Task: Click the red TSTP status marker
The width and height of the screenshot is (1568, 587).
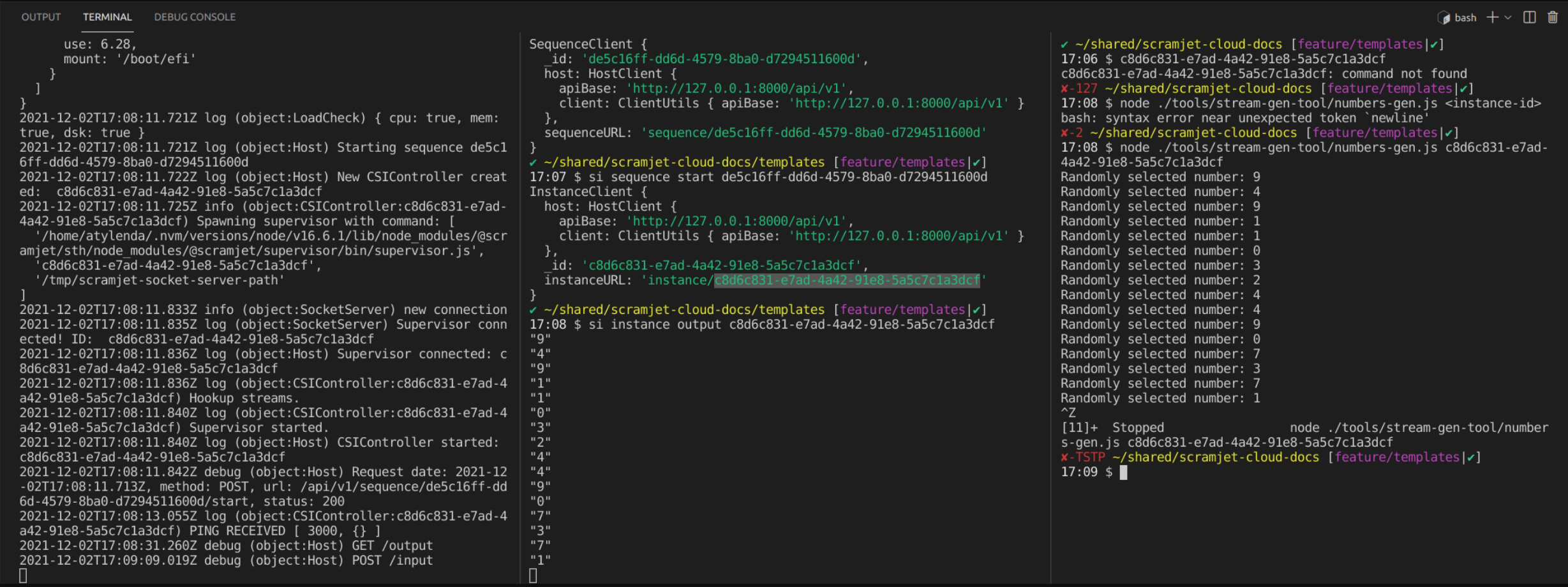Action: (1084, 457)
